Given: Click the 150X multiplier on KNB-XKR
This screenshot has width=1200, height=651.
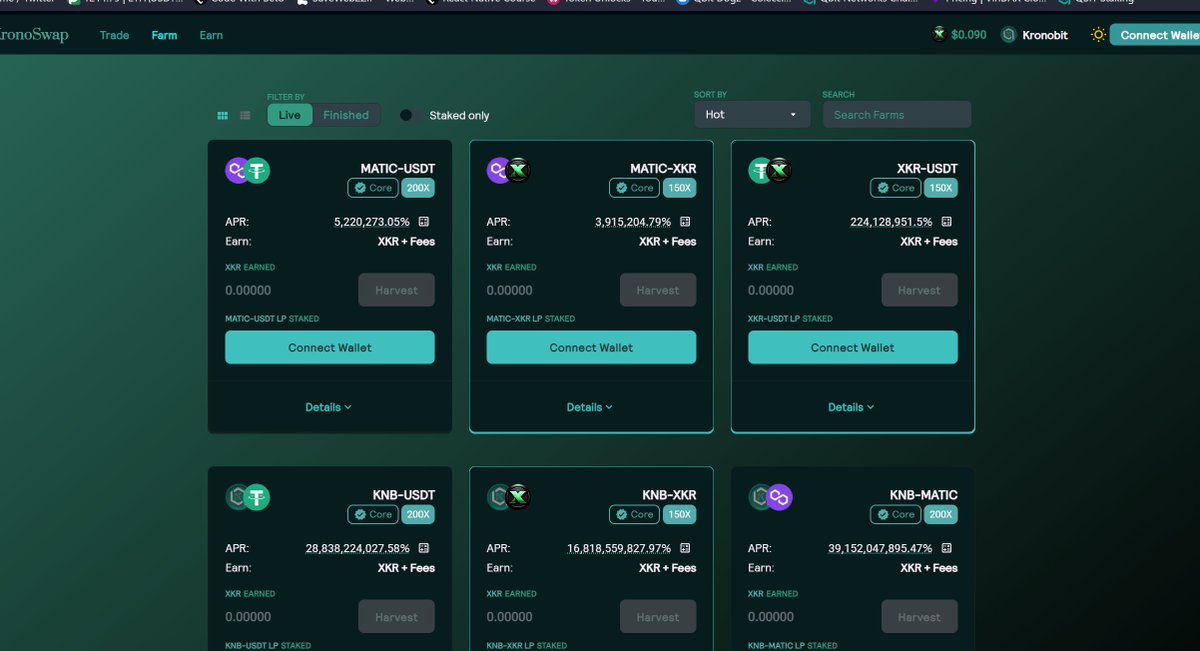Looking at the screenshot, I should tap(679, 514).
